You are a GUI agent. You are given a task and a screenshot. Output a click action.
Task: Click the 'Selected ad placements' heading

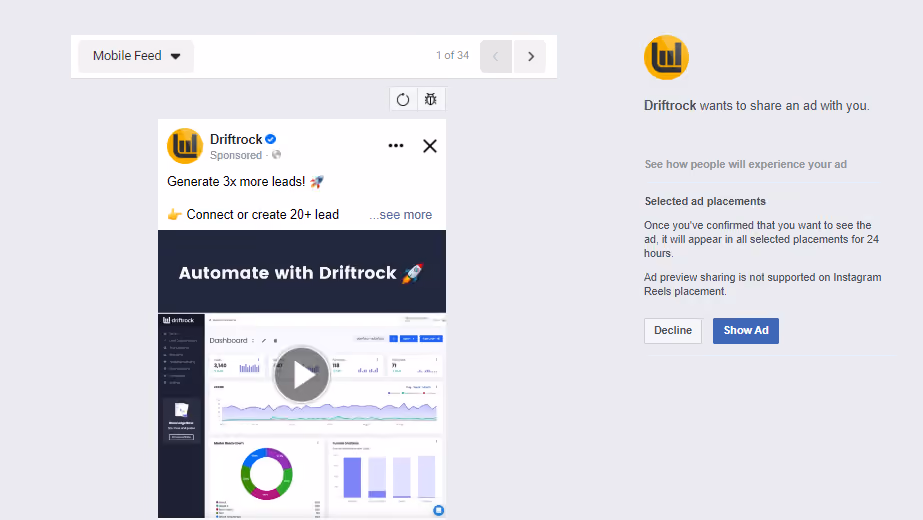coord(705,201)
